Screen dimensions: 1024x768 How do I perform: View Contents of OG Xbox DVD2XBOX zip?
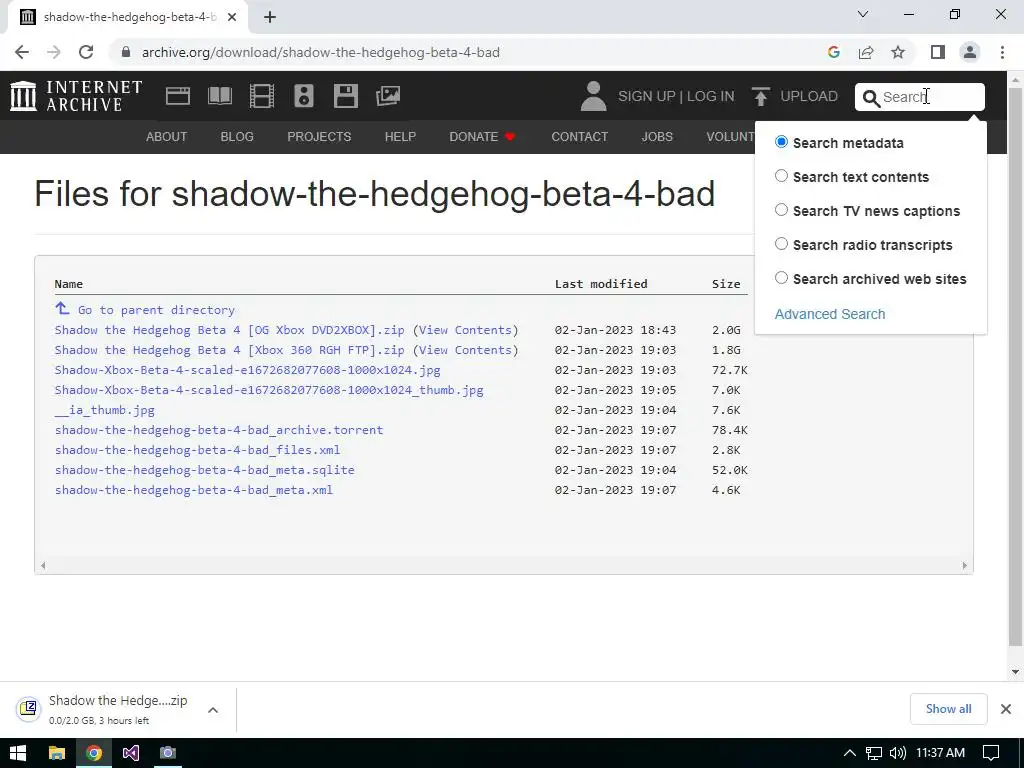[x=465, y=330]
